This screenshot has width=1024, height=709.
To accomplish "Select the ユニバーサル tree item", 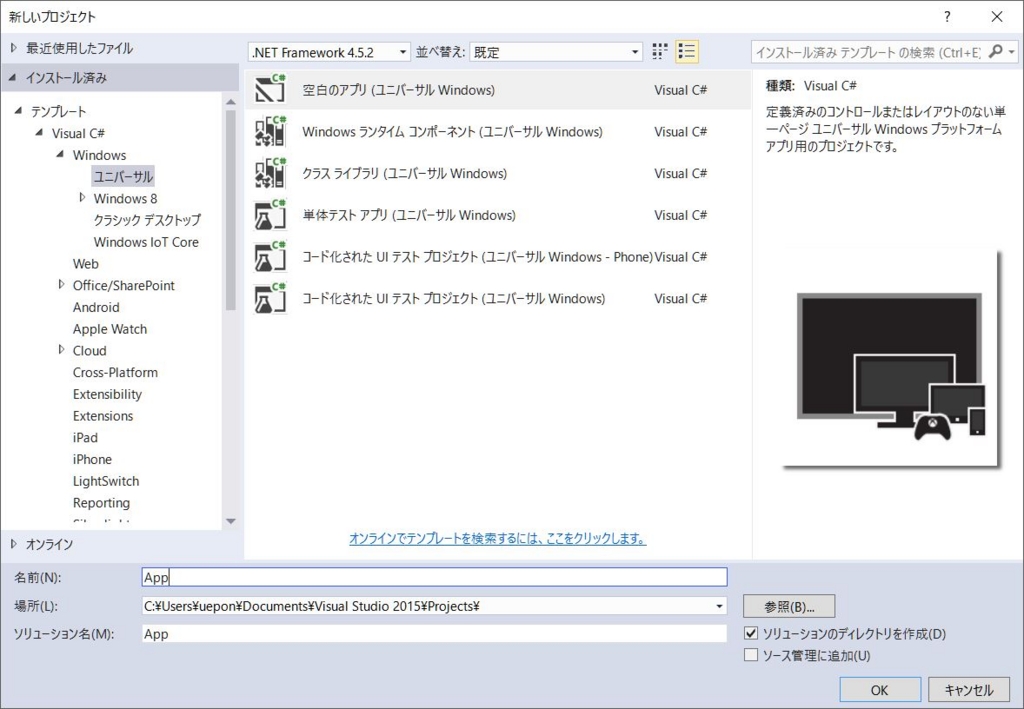I will click(123, 176).
